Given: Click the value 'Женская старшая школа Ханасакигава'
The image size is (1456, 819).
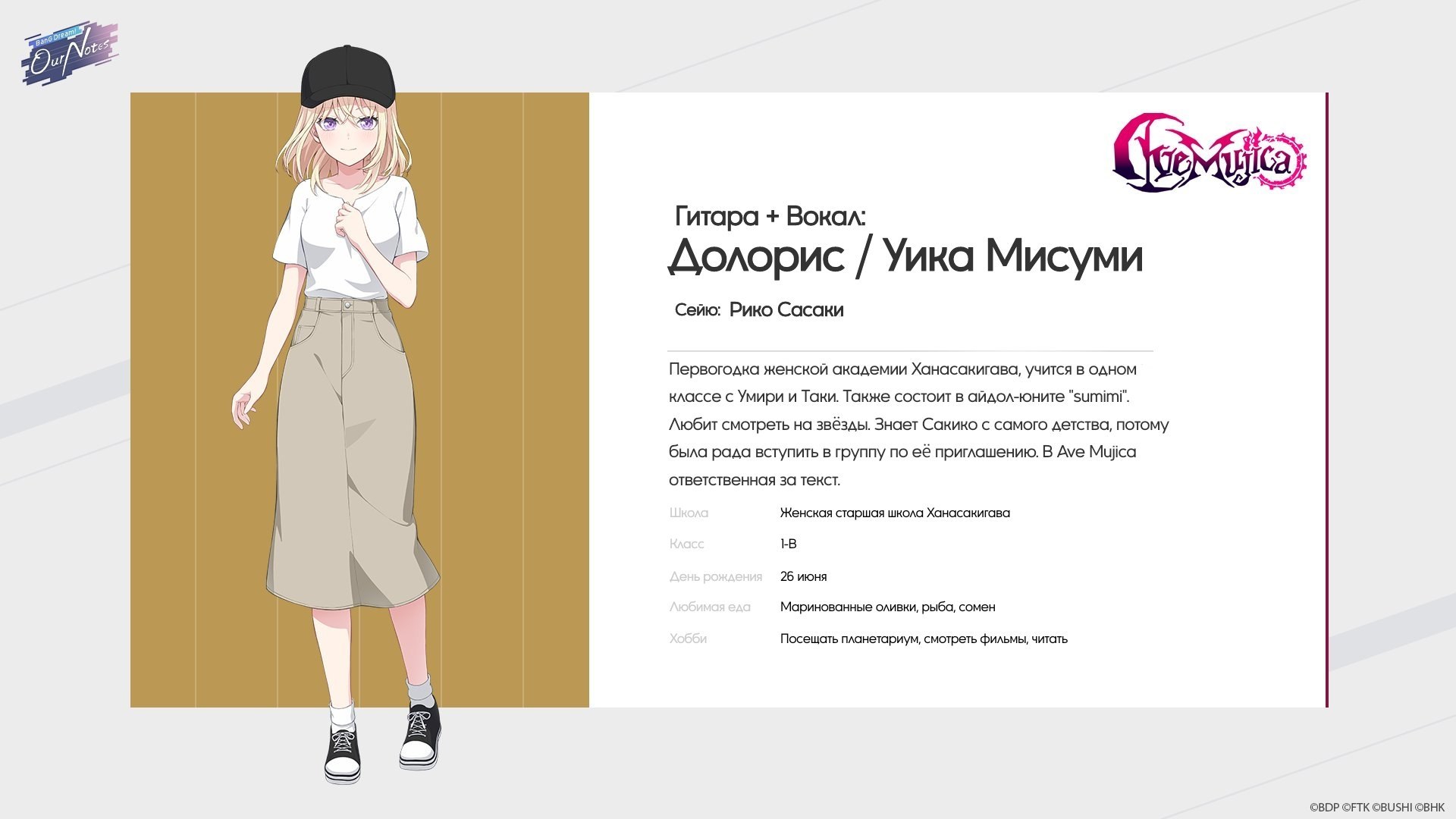Looking at the screenshot, I should 895,513.
